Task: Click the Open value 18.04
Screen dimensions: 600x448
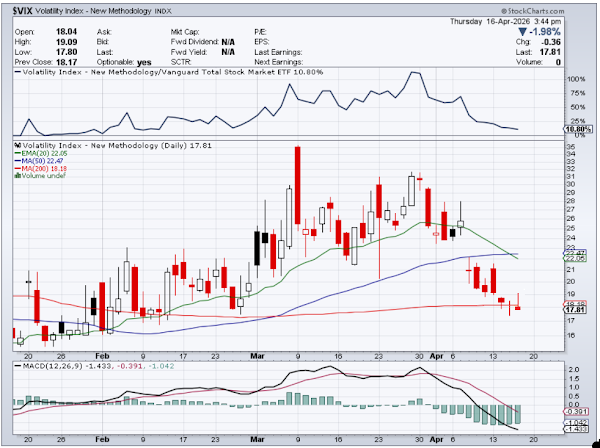Action: 67,32
